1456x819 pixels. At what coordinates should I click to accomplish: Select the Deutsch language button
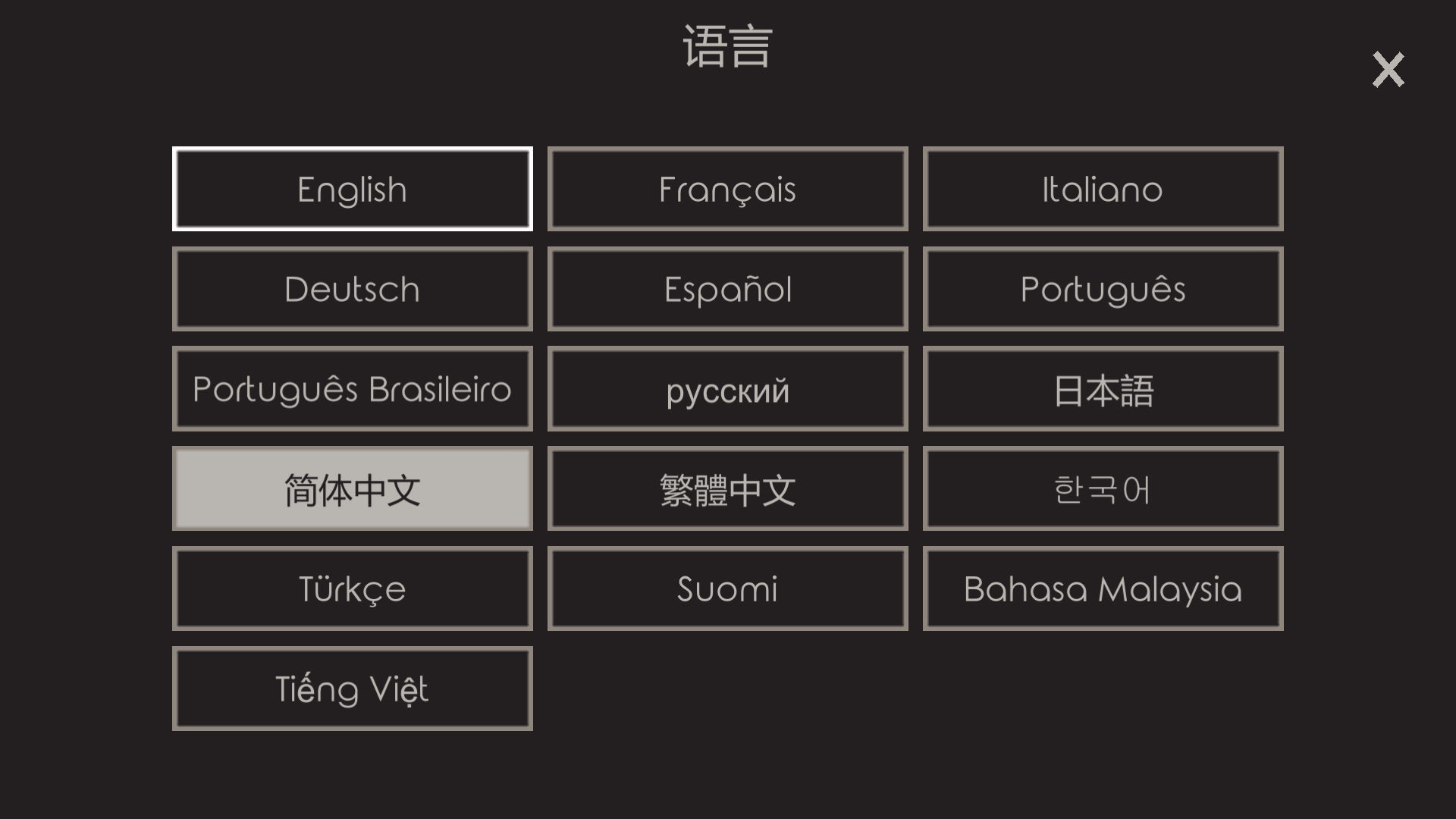click(352, 289)
